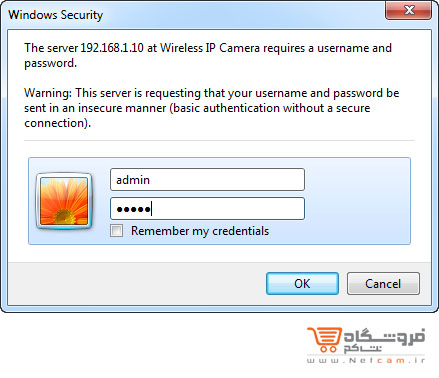Place cursor after the password dots
The image size is (439, 378).
click(153, 209)
